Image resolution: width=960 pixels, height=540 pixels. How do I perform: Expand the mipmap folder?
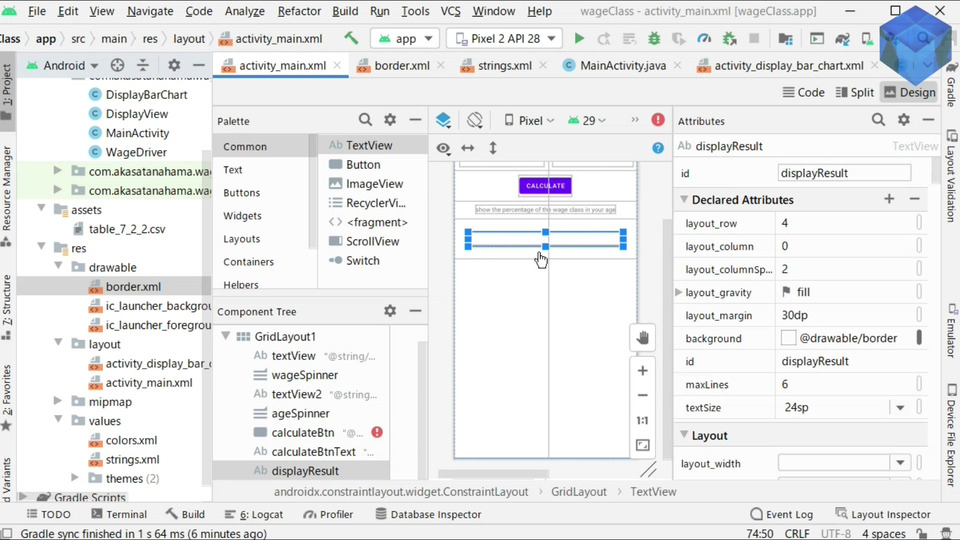(58, 401)
